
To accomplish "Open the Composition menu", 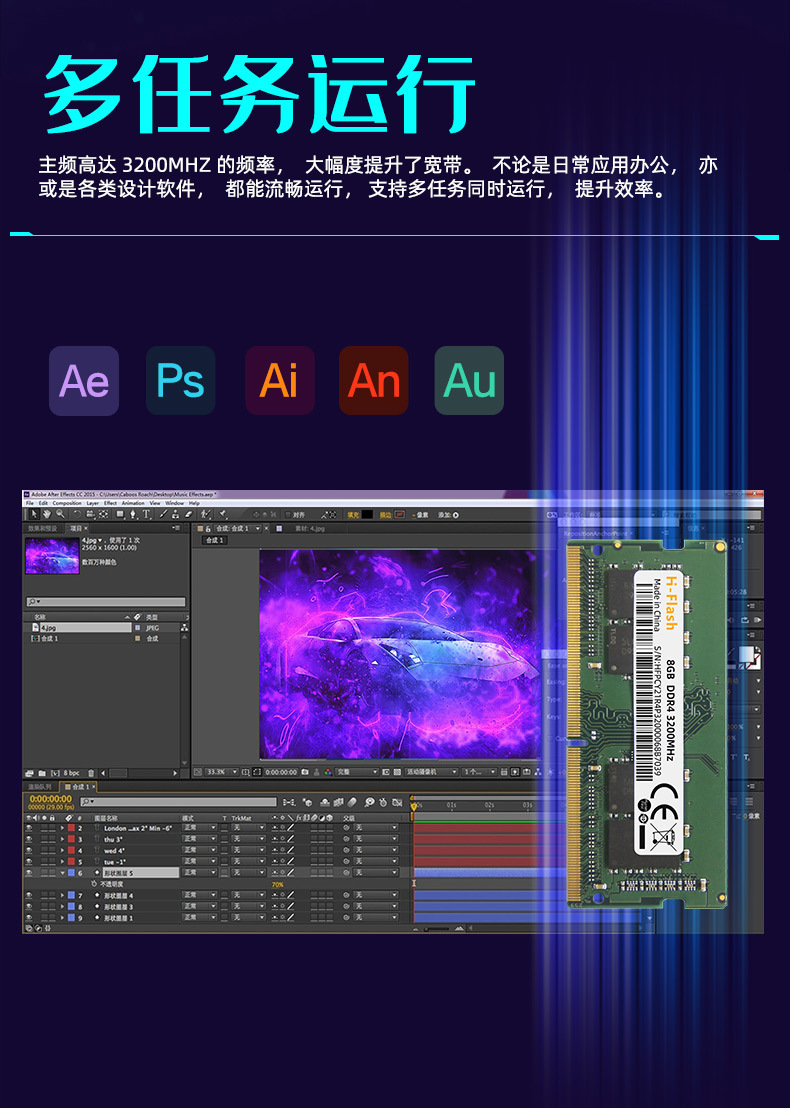I will point(67,503).
